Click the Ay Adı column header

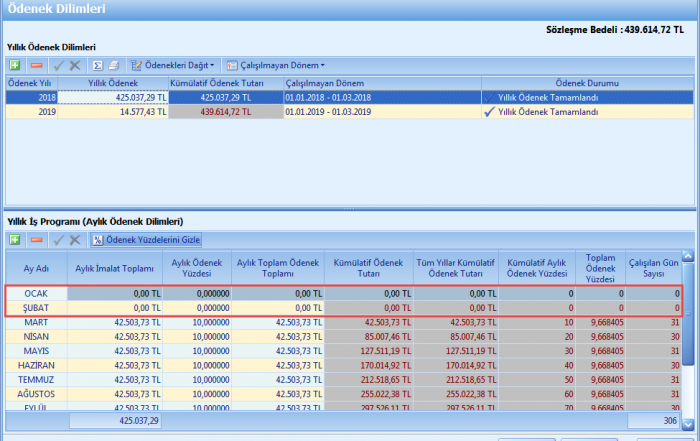pyautogui.click(x=36, y=268)
